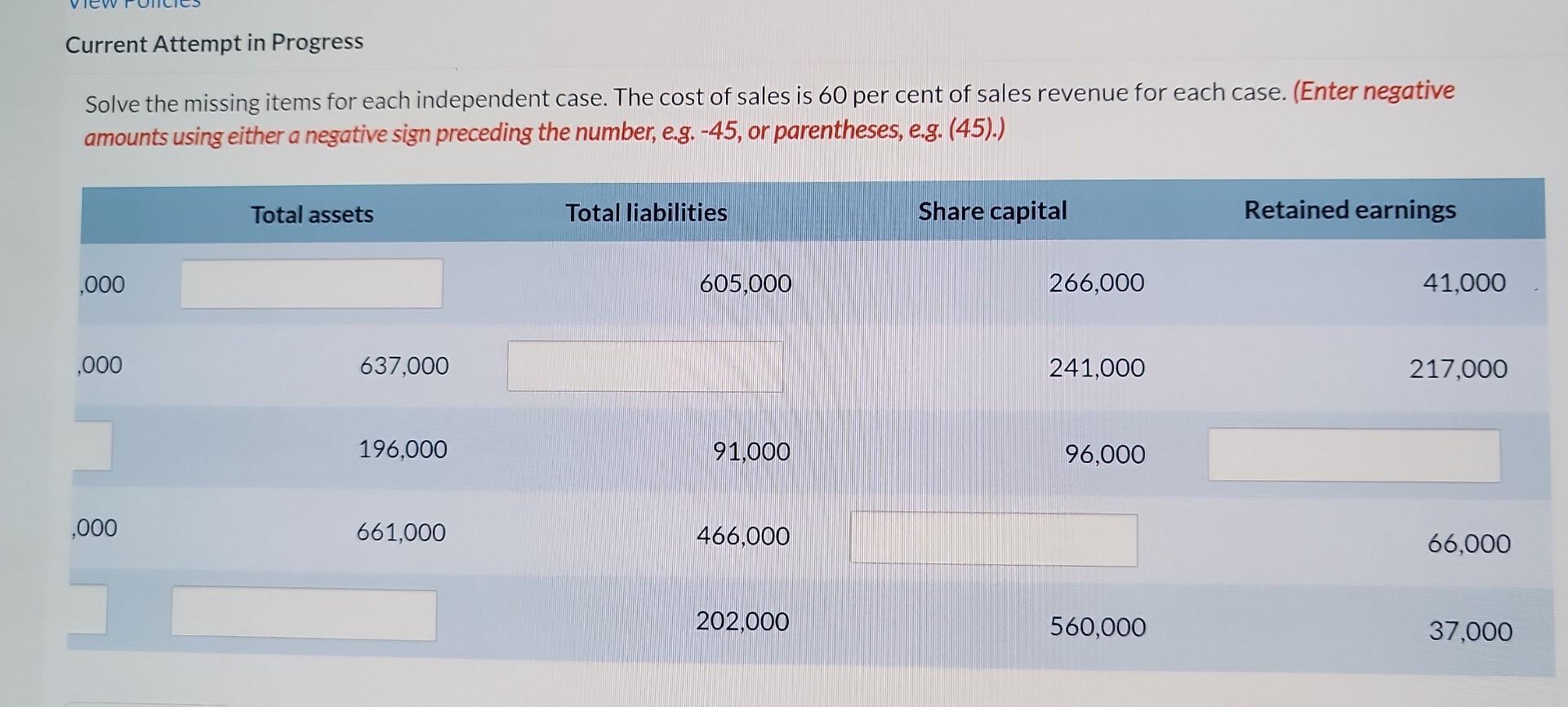Select the 466,000 liabilities value

(742, 537)
